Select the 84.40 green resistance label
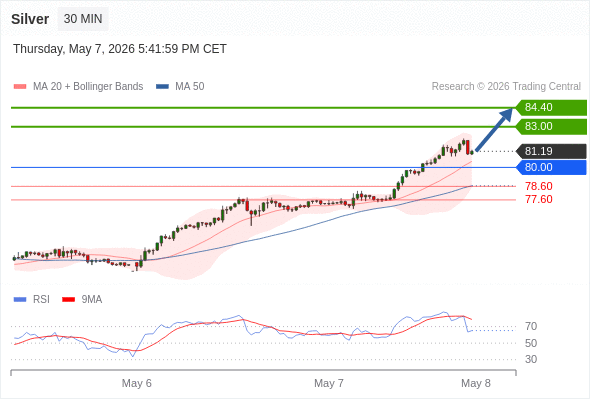Viewport: 590px width, 400px height. coord(551,108)
